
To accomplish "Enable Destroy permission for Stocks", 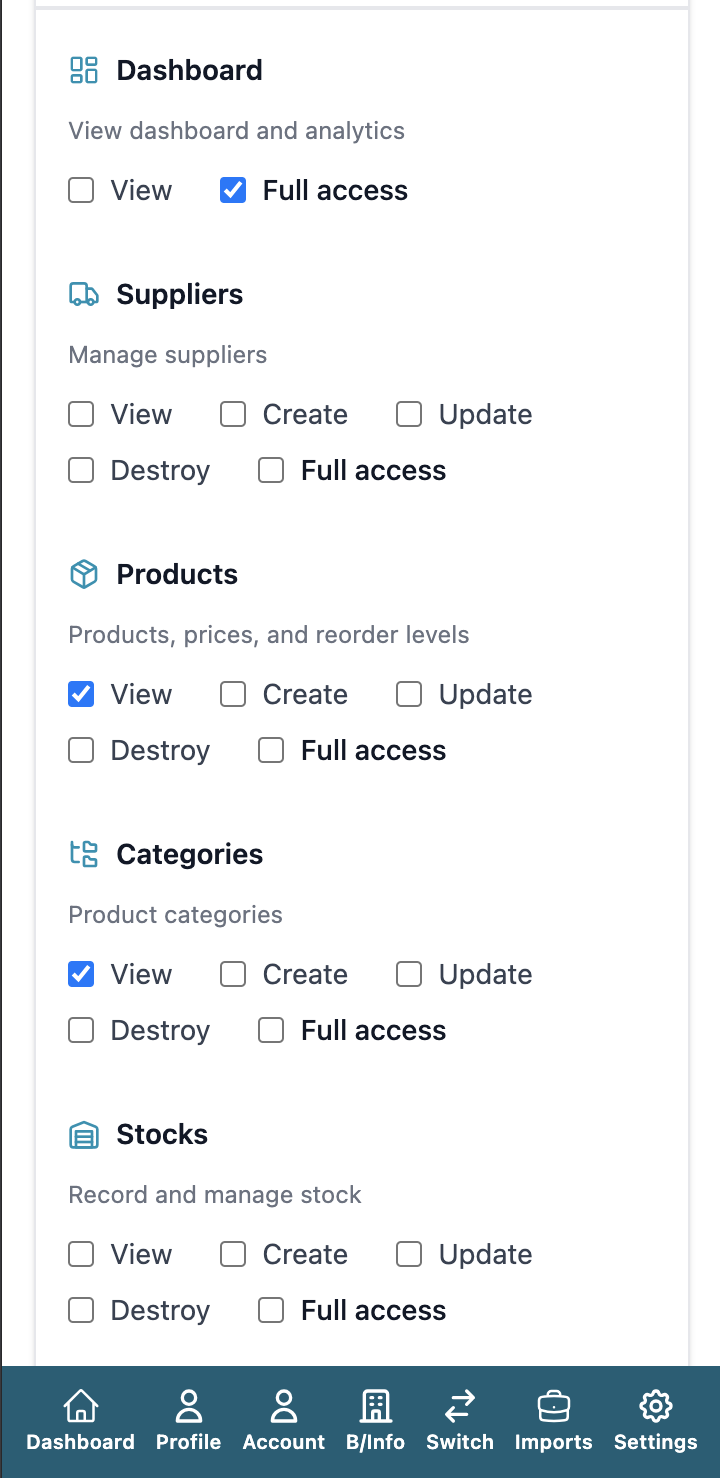I will (x=80, y=1310).
